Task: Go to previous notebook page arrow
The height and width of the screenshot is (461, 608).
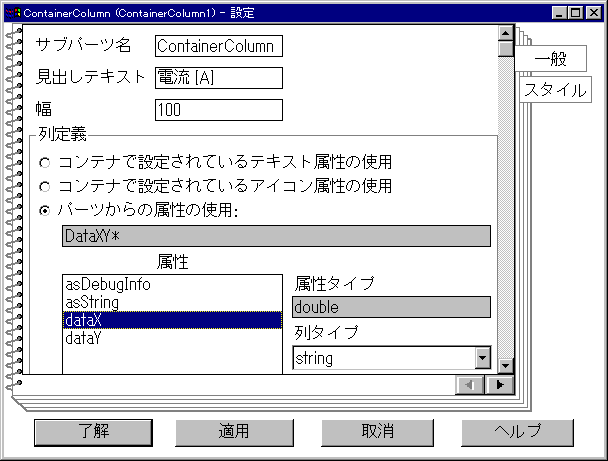Action: (470, 385)
